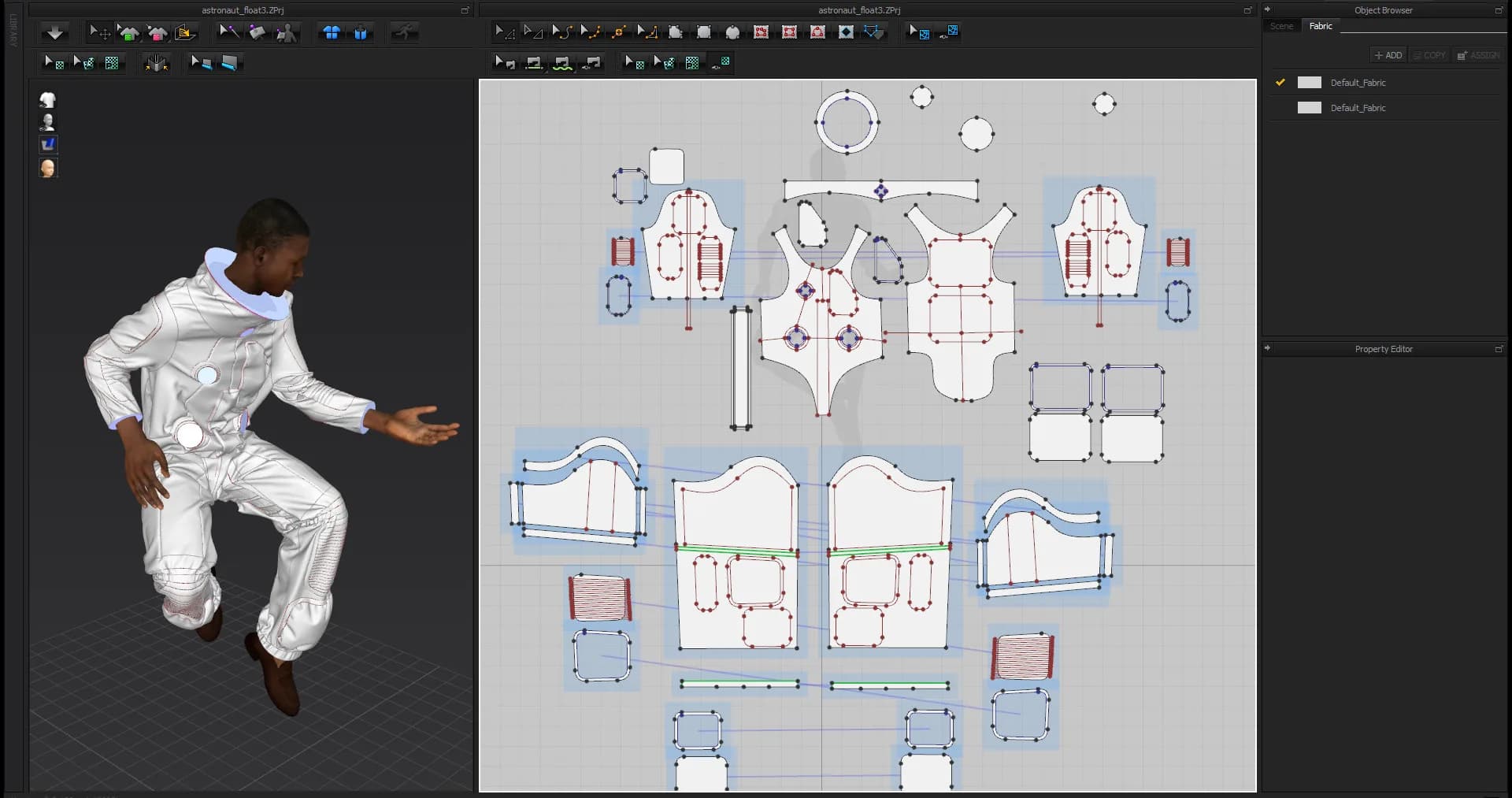Viewport: 1512px width, 798px height.
Task: Click the ADD fabric button
Action: point(1389,55)
